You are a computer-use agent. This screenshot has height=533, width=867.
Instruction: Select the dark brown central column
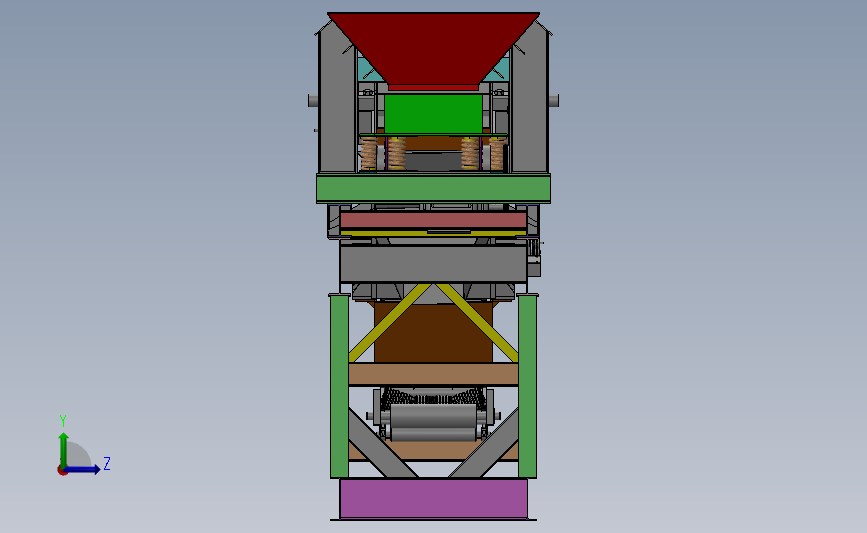pos(433,332)
